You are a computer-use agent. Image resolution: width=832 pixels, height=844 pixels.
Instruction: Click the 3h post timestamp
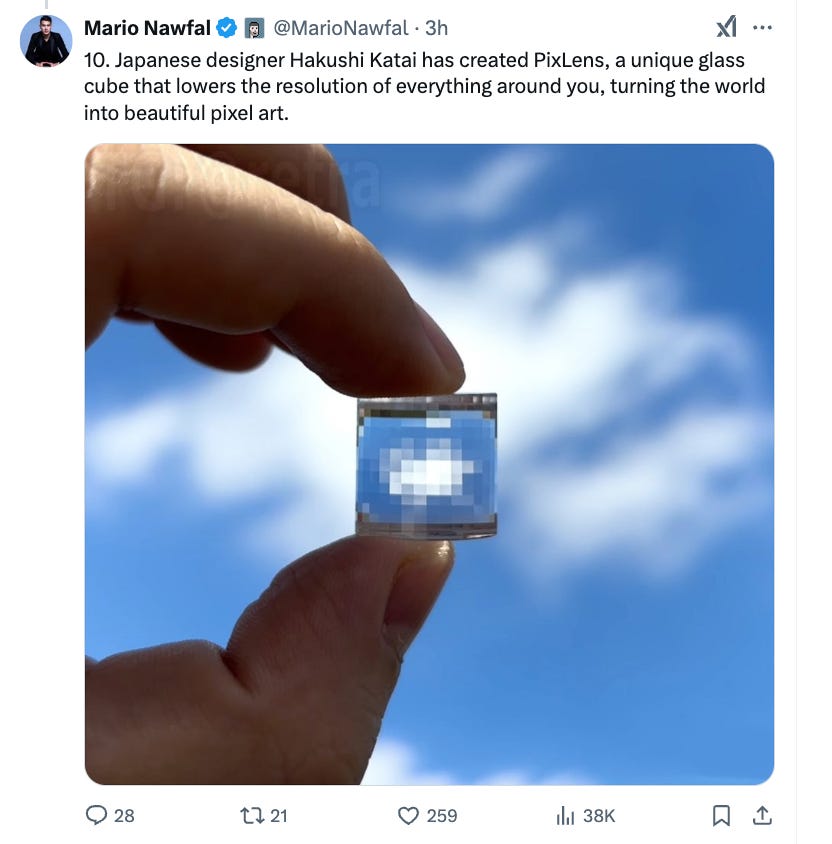436,28
